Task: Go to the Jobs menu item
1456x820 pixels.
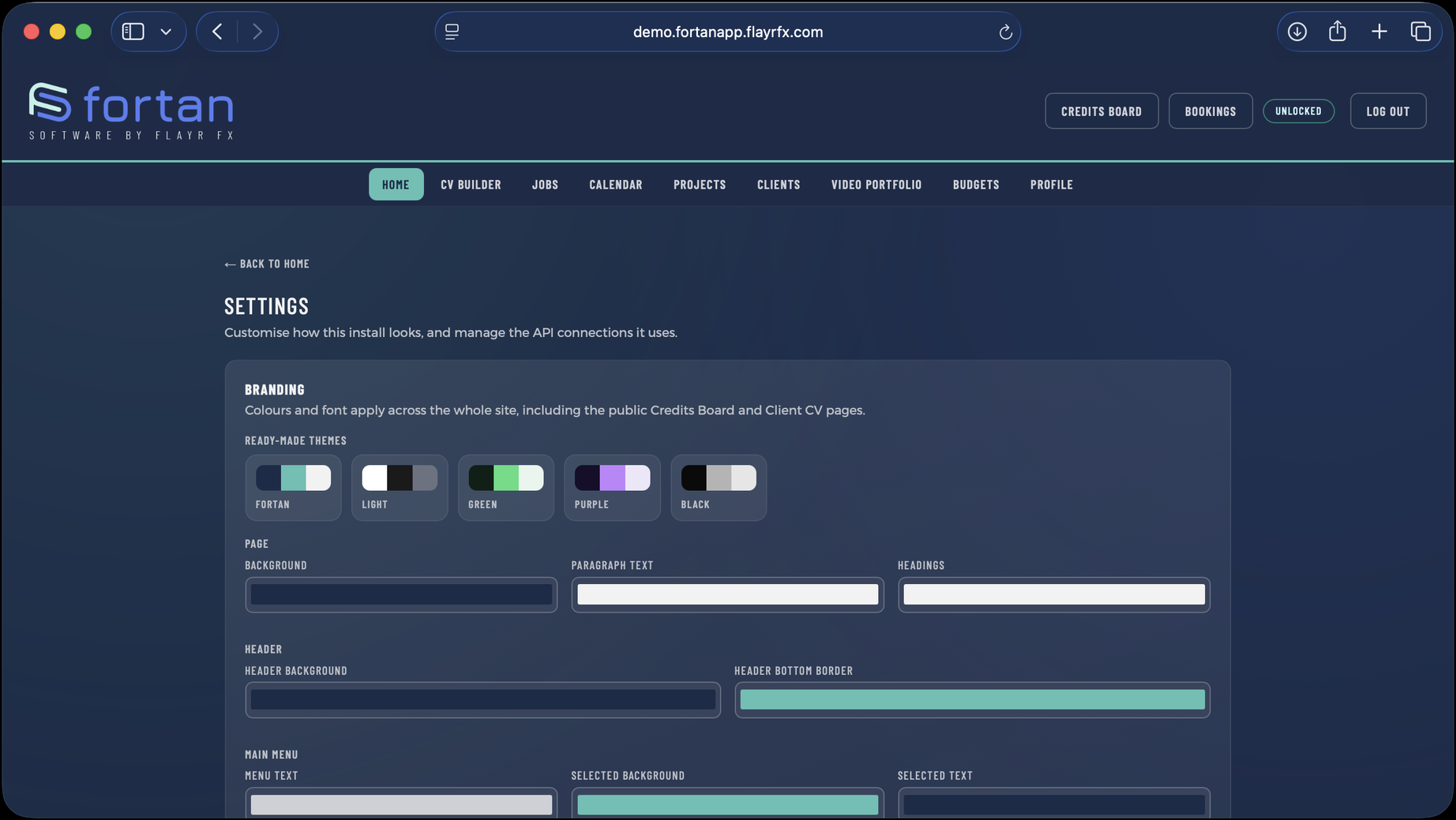Action: pos(545,185)
